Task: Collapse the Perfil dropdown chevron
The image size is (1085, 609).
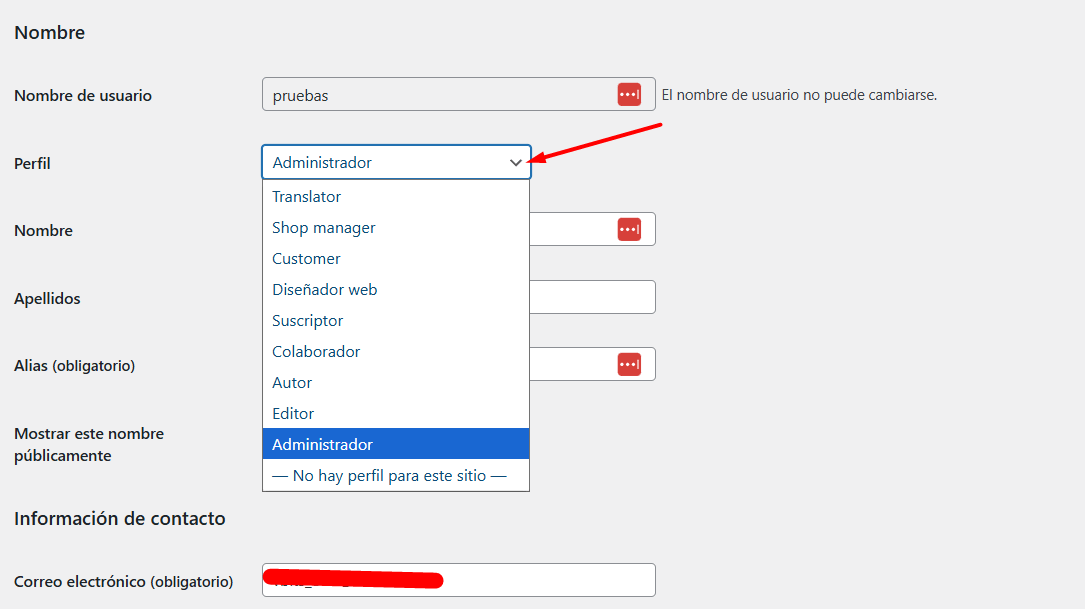Action: point(516,163)
